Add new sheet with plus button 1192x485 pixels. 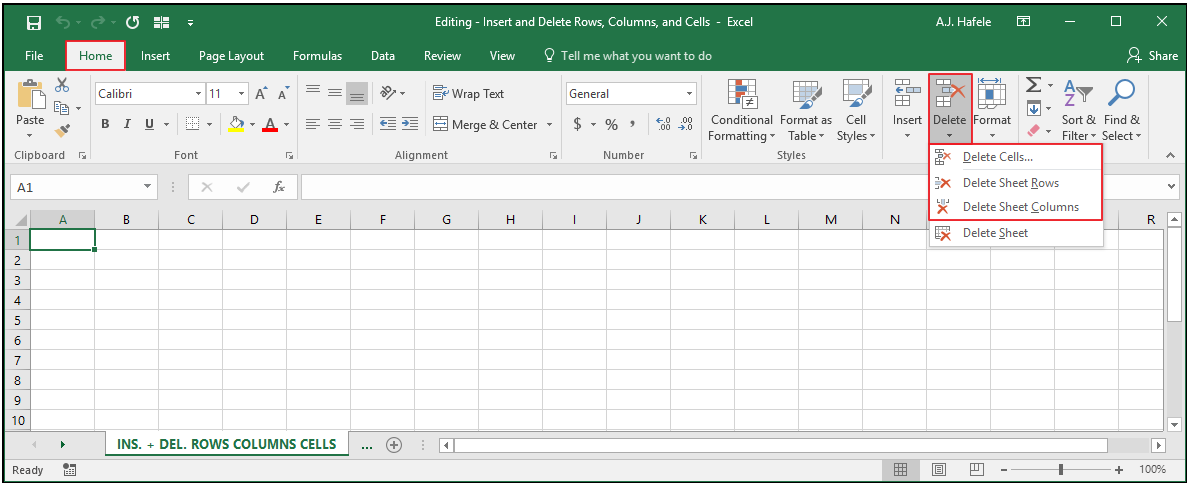tap(394, 445)
